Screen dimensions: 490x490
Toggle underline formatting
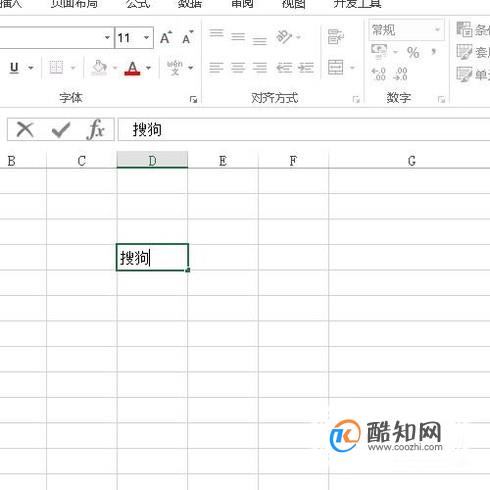(14, 68)
